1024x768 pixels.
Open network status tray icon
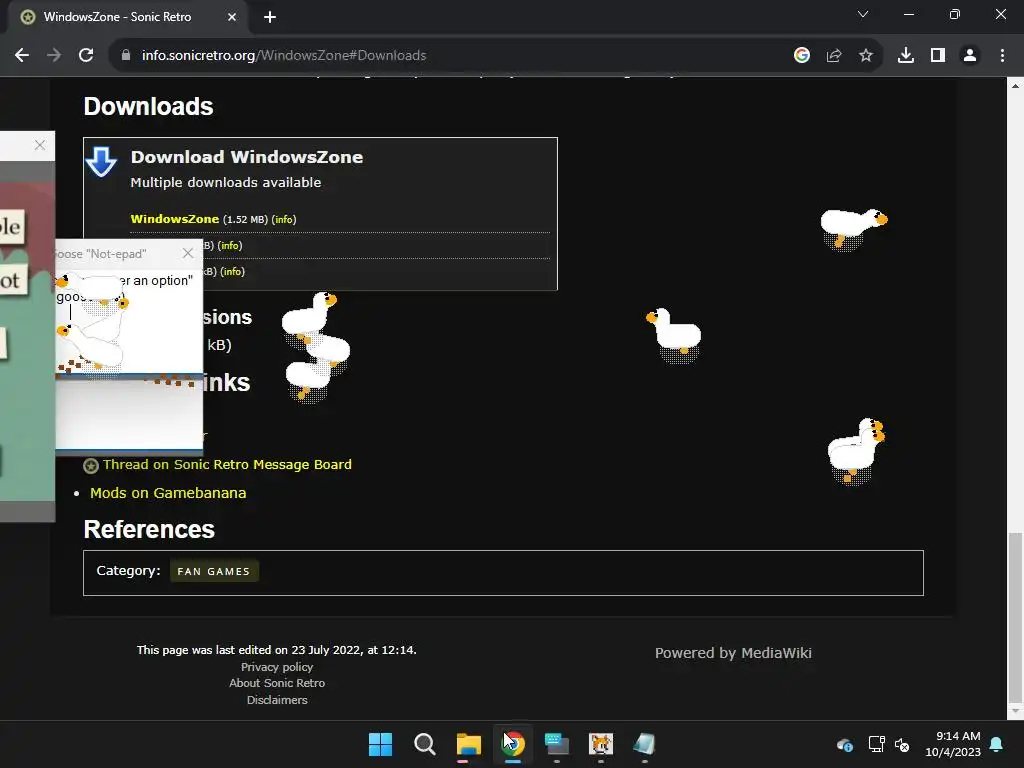click(x=876, y=744)
